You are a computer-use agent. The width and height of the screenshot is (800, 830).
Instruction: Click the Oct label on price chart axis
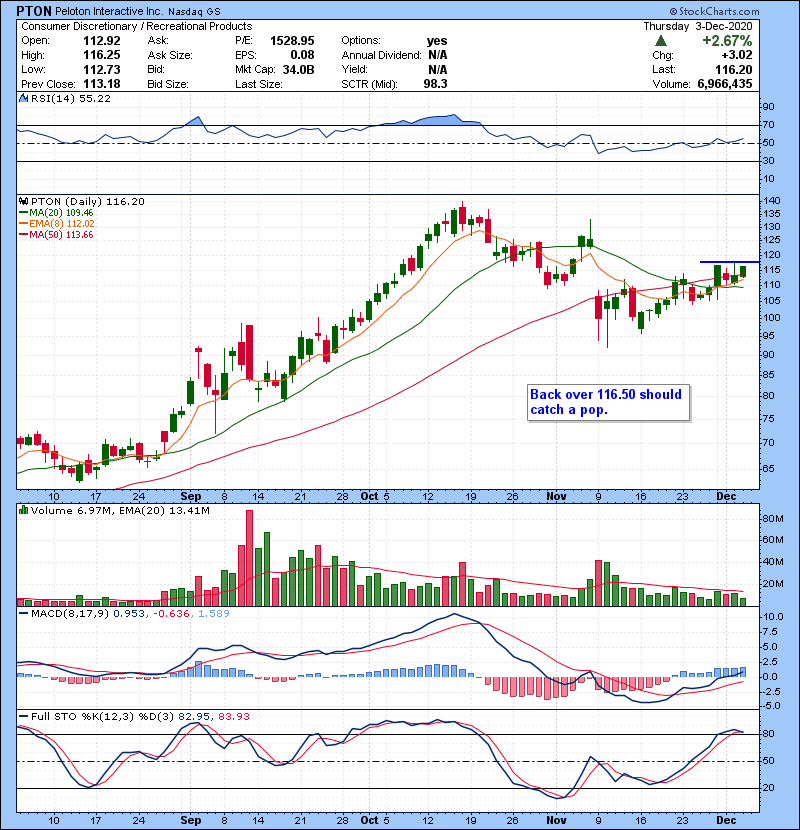pos(369,497)
